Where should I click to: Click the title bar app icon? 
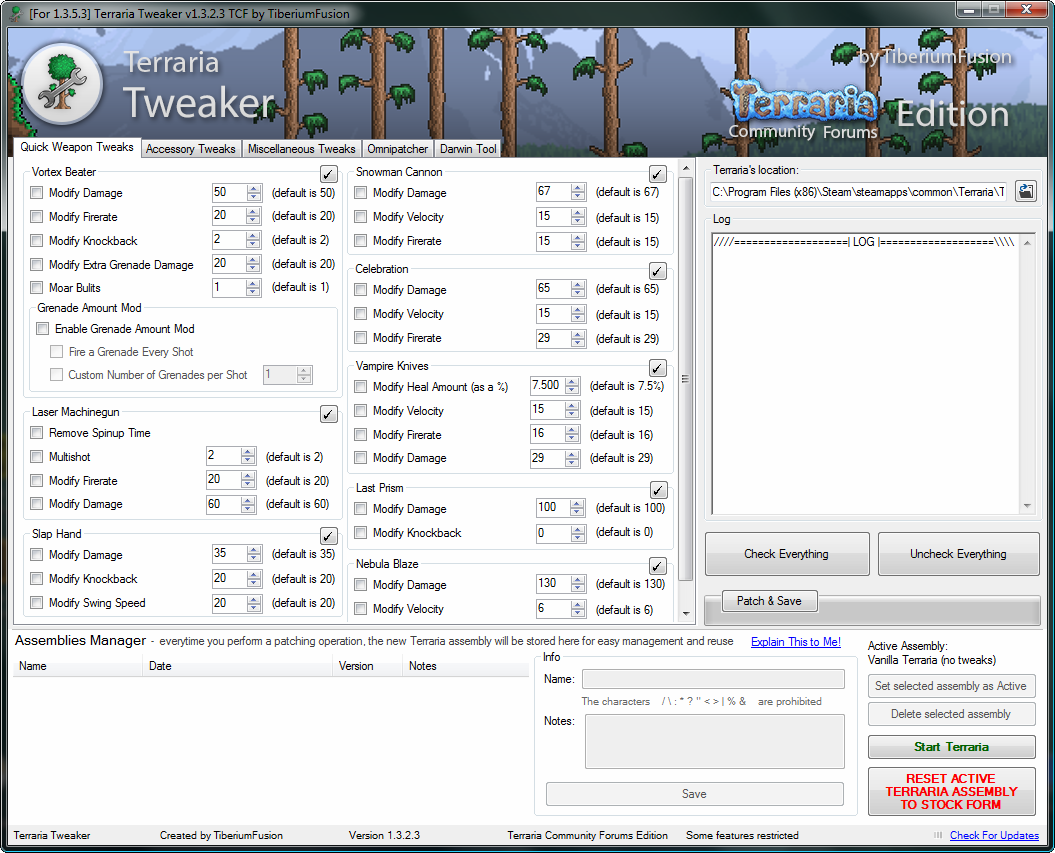pos(15,13)
